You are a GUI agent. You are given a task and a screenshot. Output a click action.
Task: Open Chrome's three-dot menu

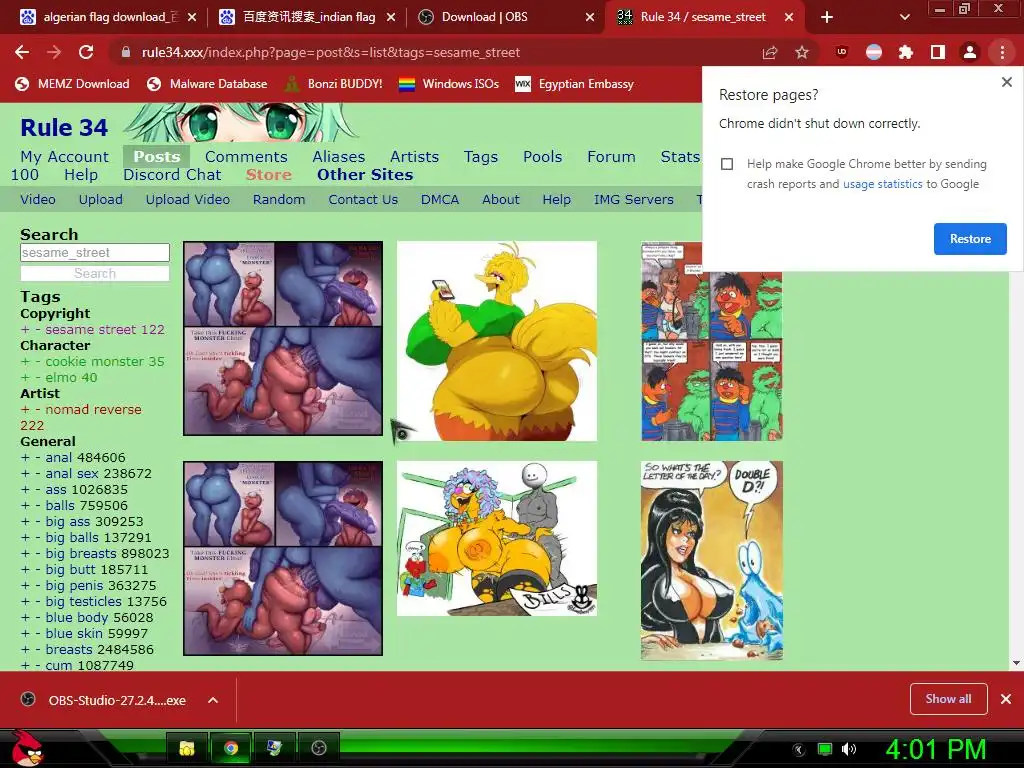tap(1002, 52)
